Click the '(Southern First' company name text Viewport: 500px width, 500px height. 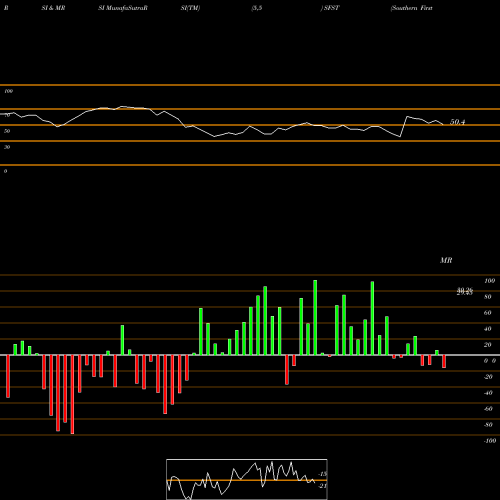[x=412, y=8]
